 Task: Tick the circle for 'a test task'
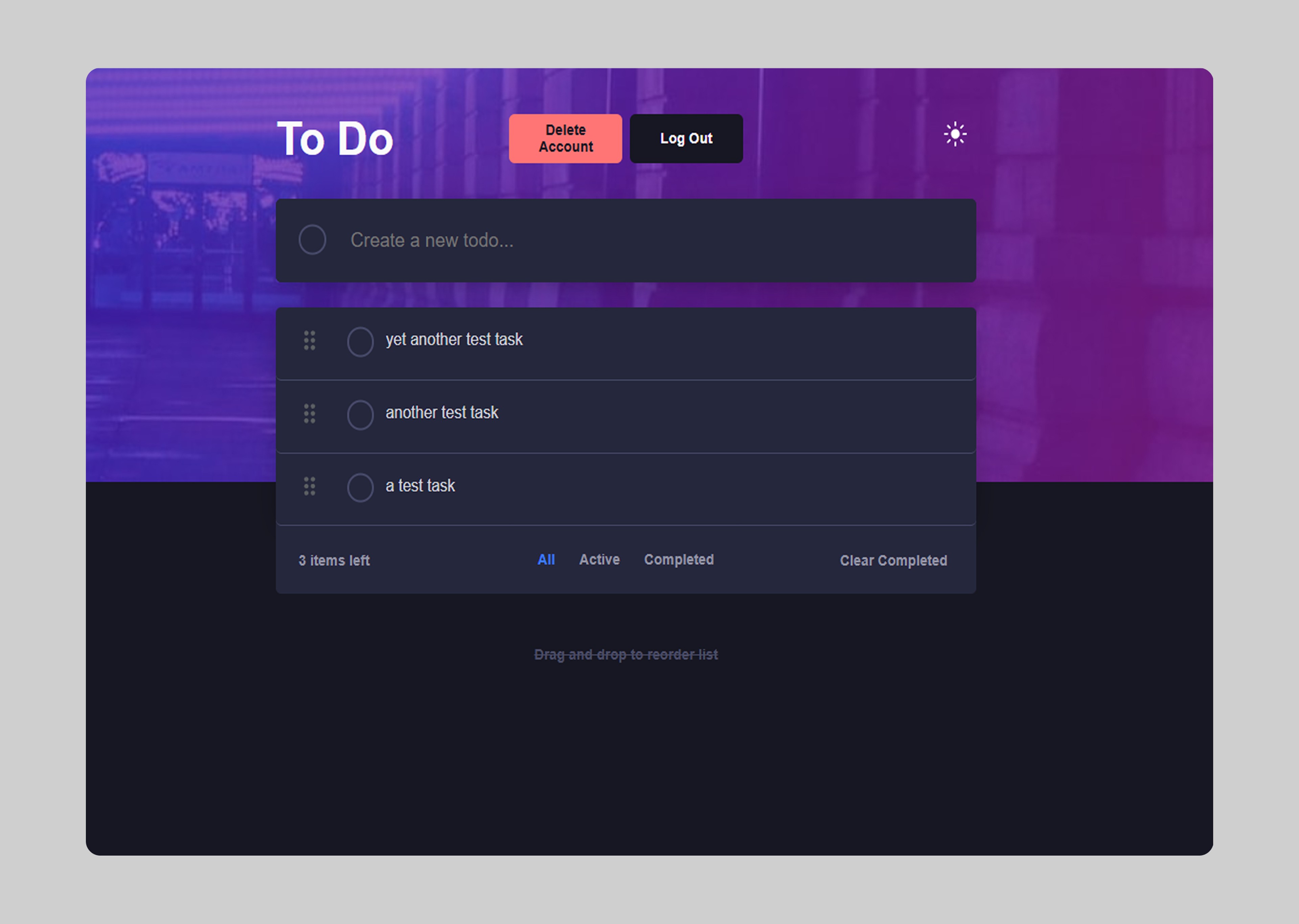[360, 488]
